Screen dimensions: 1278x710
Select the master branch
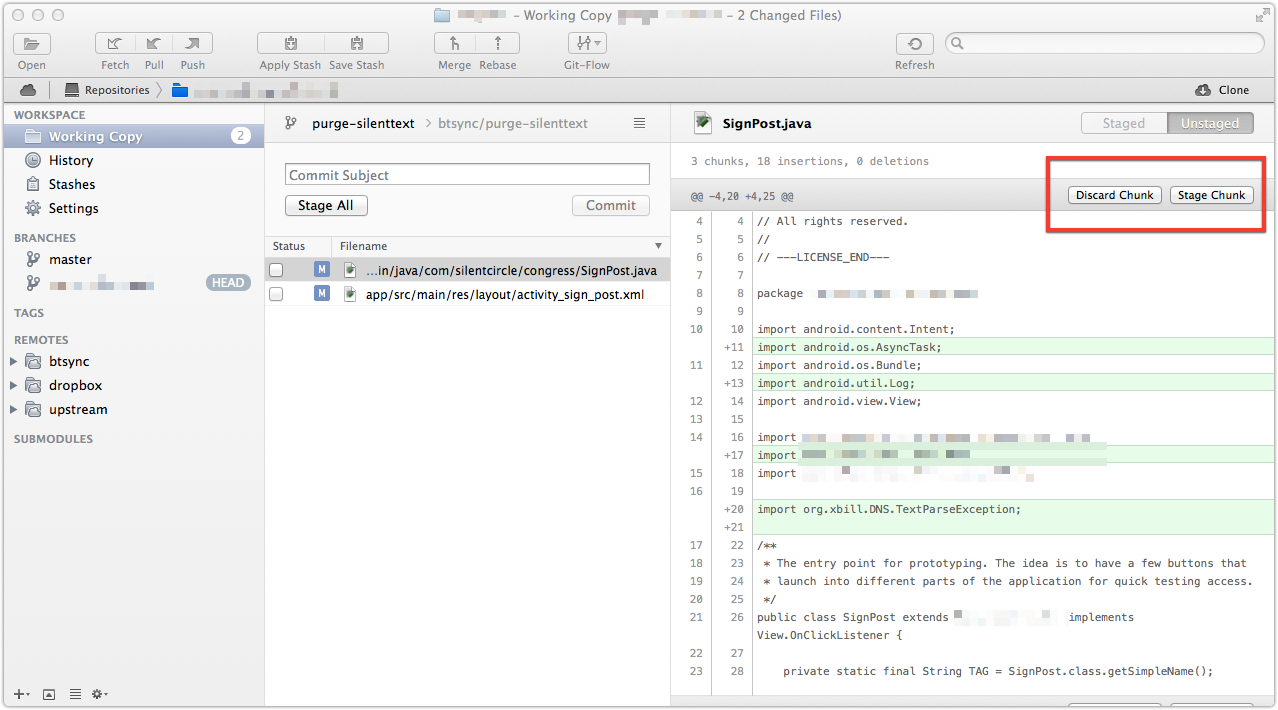coord(70,259)
